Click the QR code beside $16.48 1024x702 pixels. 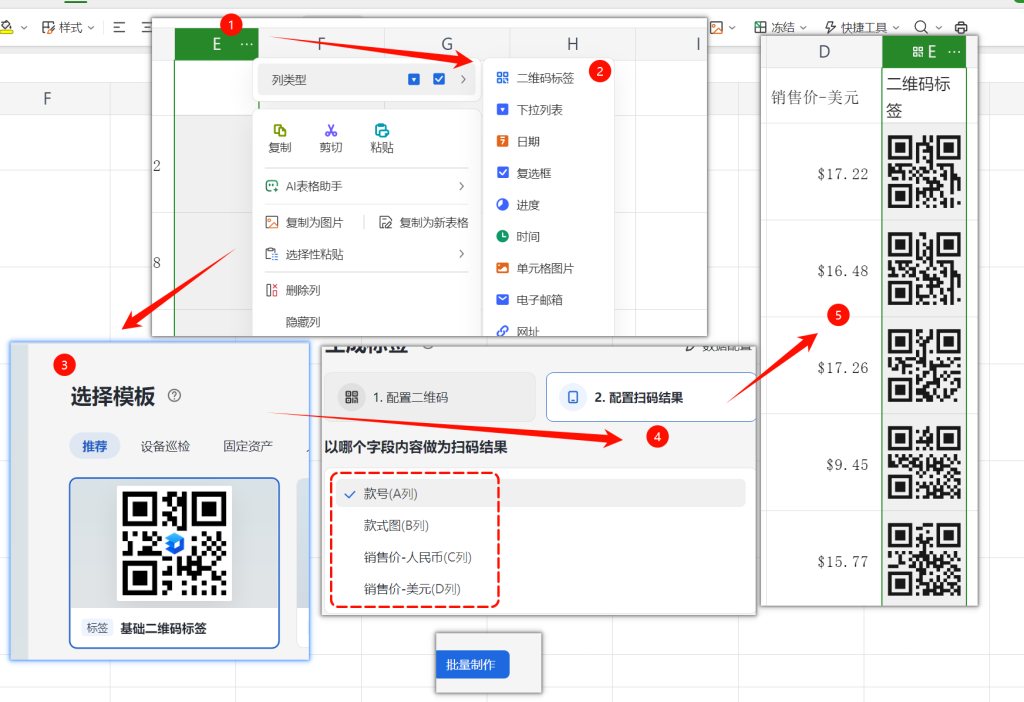tap(924, 268)
